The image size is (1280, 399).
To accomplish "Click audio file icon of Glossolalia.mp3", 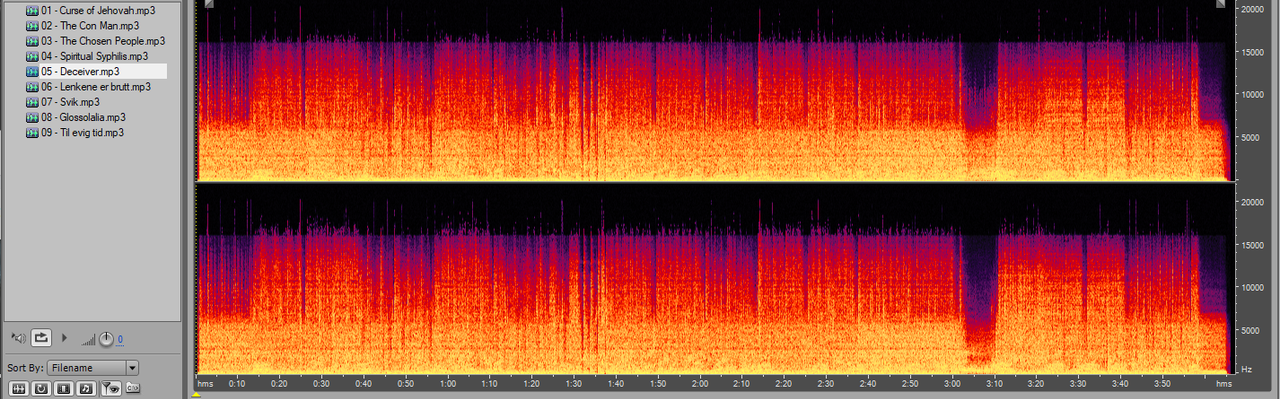I will pos(31,117).
